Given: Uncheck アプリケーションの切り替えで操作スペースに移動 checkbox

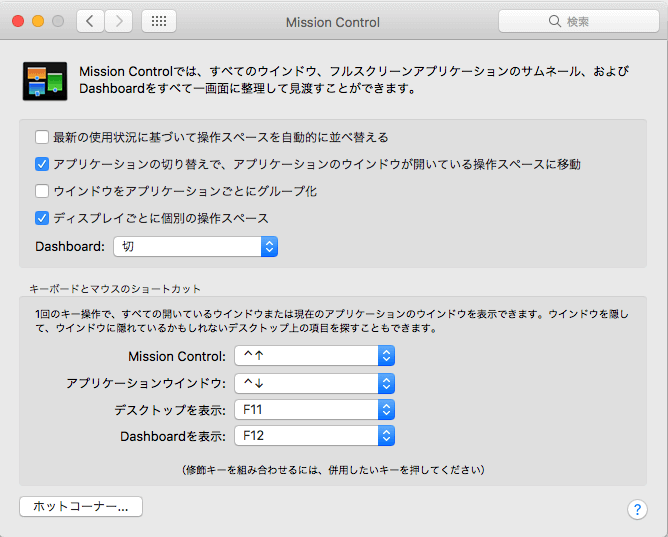Looking at the screenshot, I should point(42,164).
